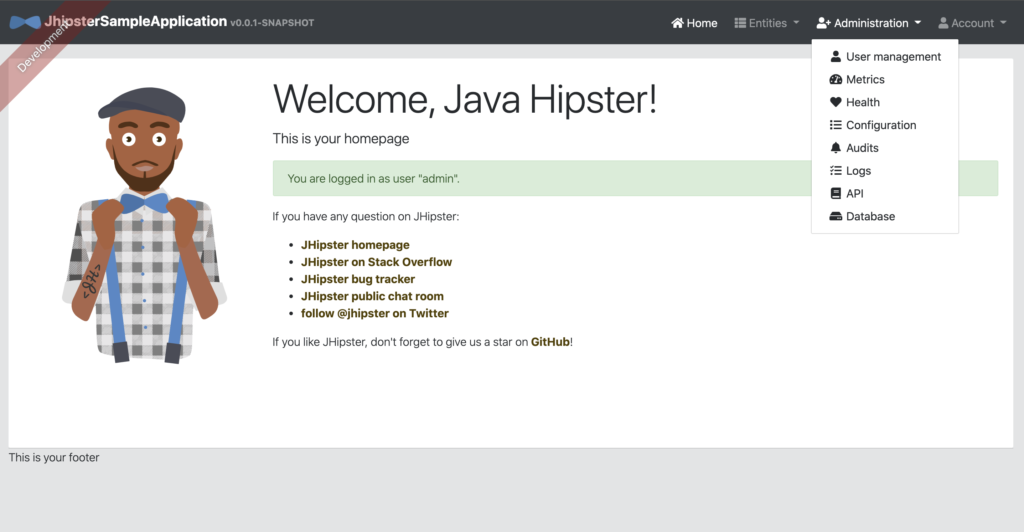Click the Audits bell icon
This screenshot has width=1024, height=532.
(835, 148)
